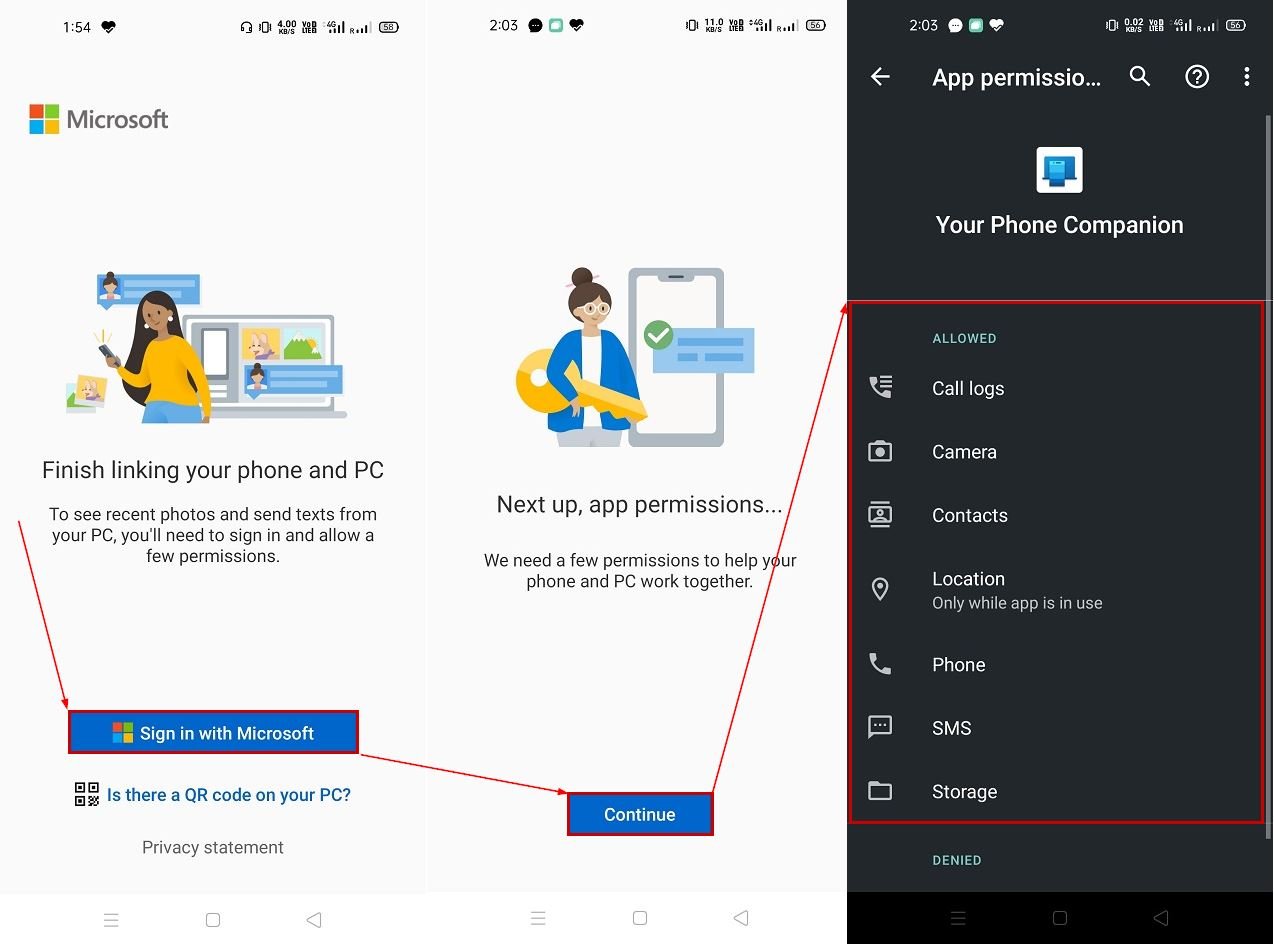The image size is (1274, 944).
Task: Tap 'Is there a QR code on your PC?'
Action: click(228, 794)
